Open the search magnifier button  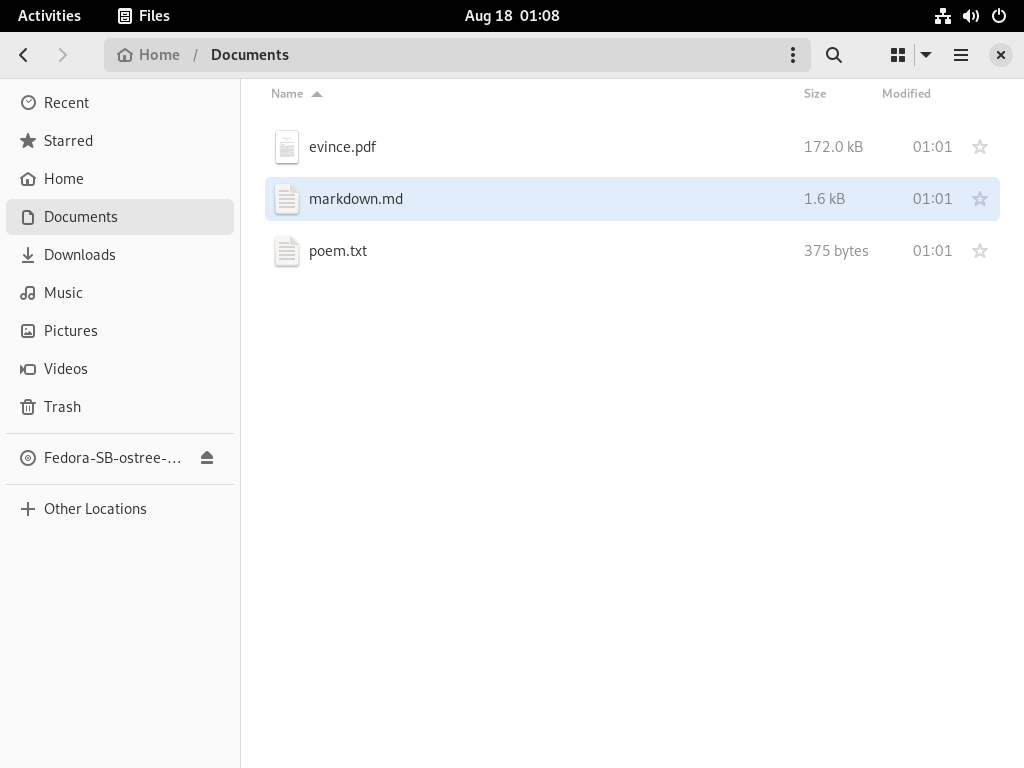coord(834,55)
